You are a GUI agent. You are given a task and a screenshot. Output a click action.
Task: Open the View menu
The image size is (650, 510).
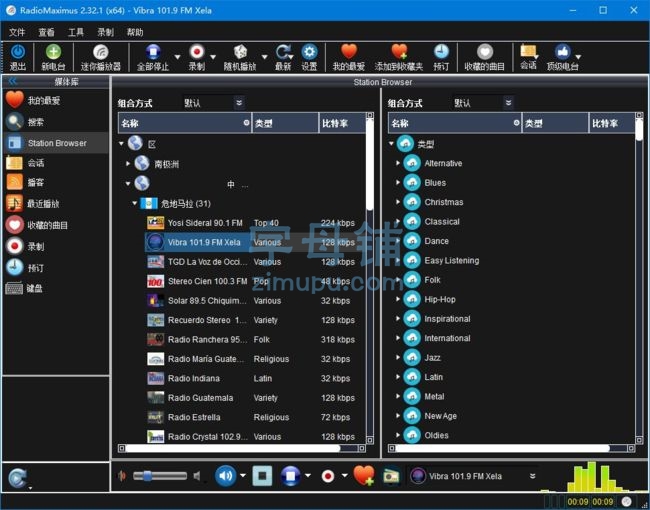click(46, 32)
